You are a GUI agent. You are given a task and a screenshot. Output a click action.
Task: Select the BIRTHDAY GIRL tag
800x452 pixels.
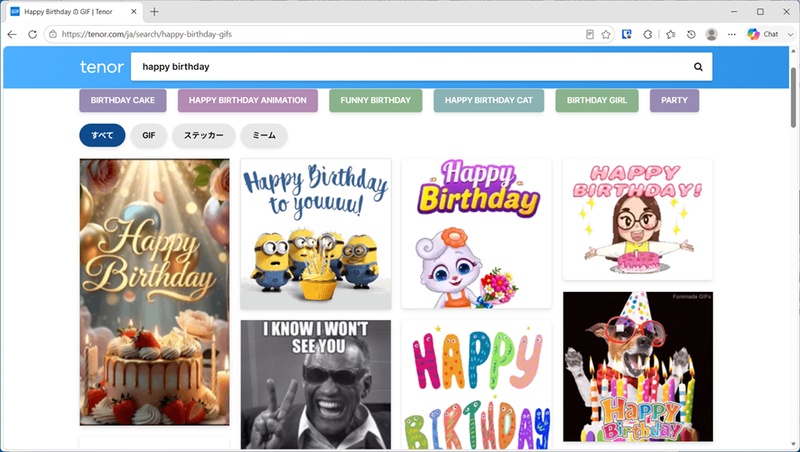pyautogui.click(x=597, y=101)
